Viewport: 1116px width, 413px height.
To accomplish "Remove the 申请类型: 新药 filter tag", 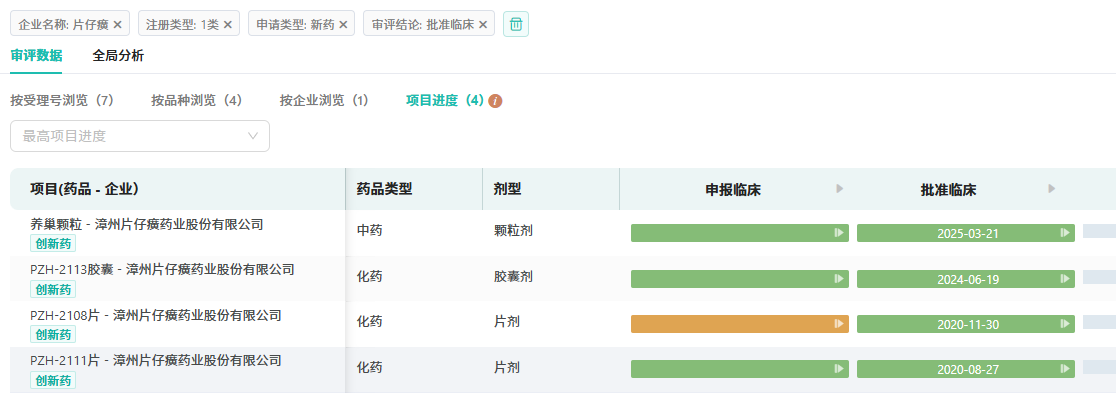I will [x=343, y=24].
